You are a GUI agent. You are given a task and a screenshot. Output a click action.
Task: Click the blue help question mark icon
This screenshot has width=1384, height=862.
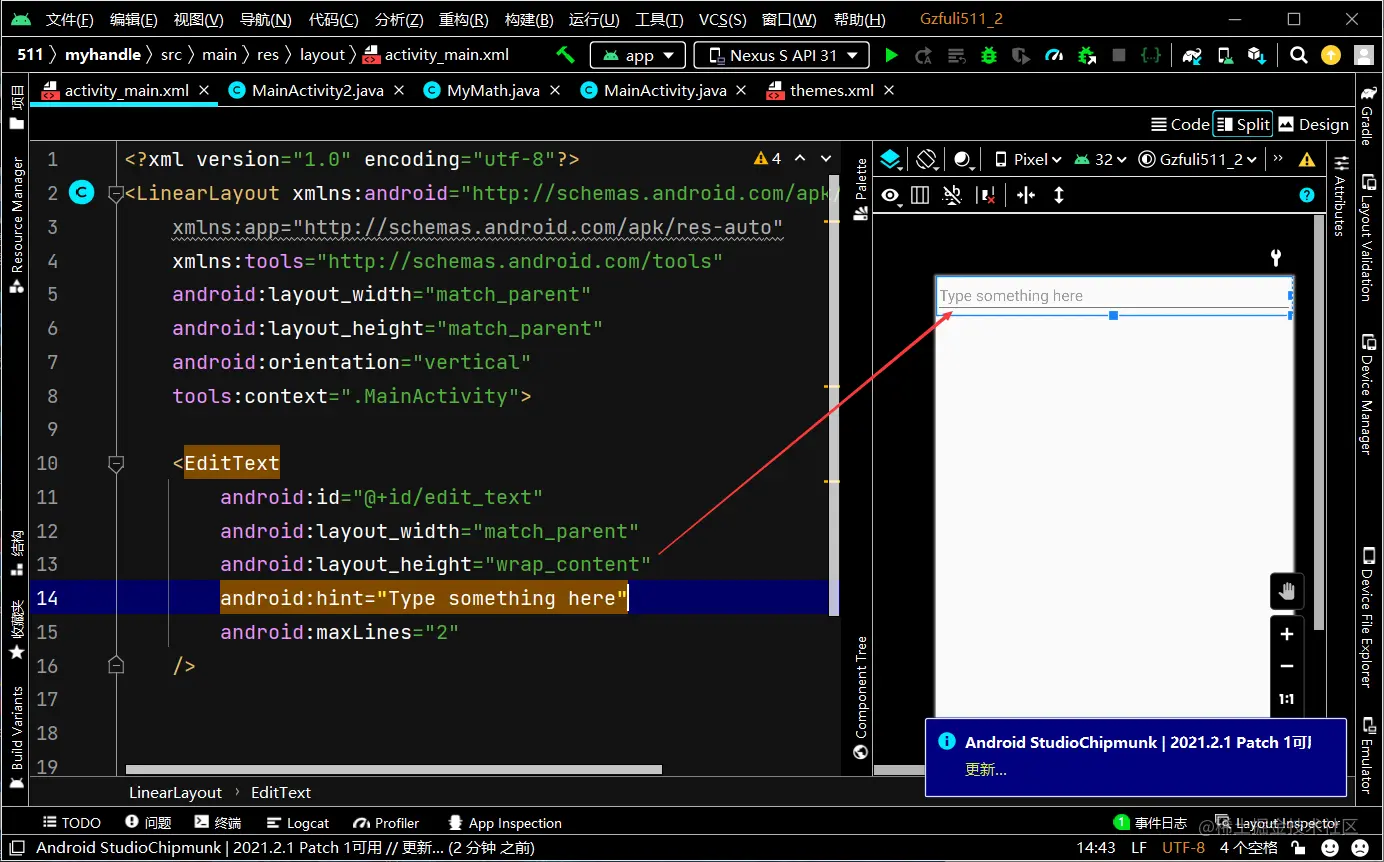tap(1306, 195)
